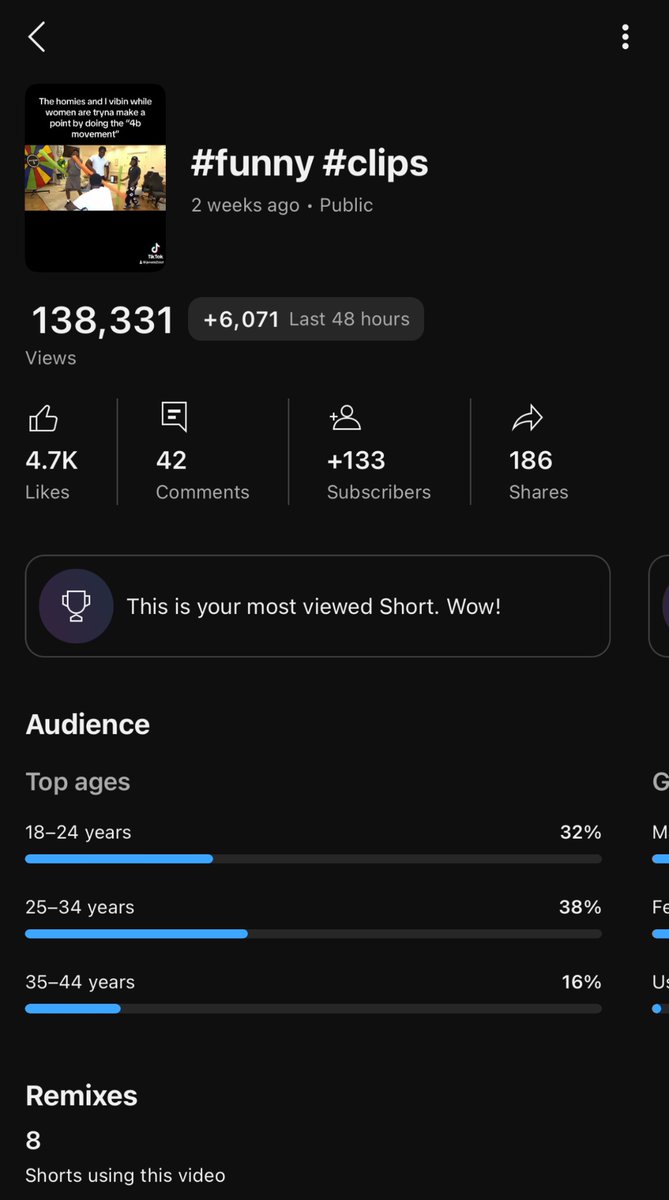Open the most viewed Short card

pyautogui.click(x=318, y=606)
